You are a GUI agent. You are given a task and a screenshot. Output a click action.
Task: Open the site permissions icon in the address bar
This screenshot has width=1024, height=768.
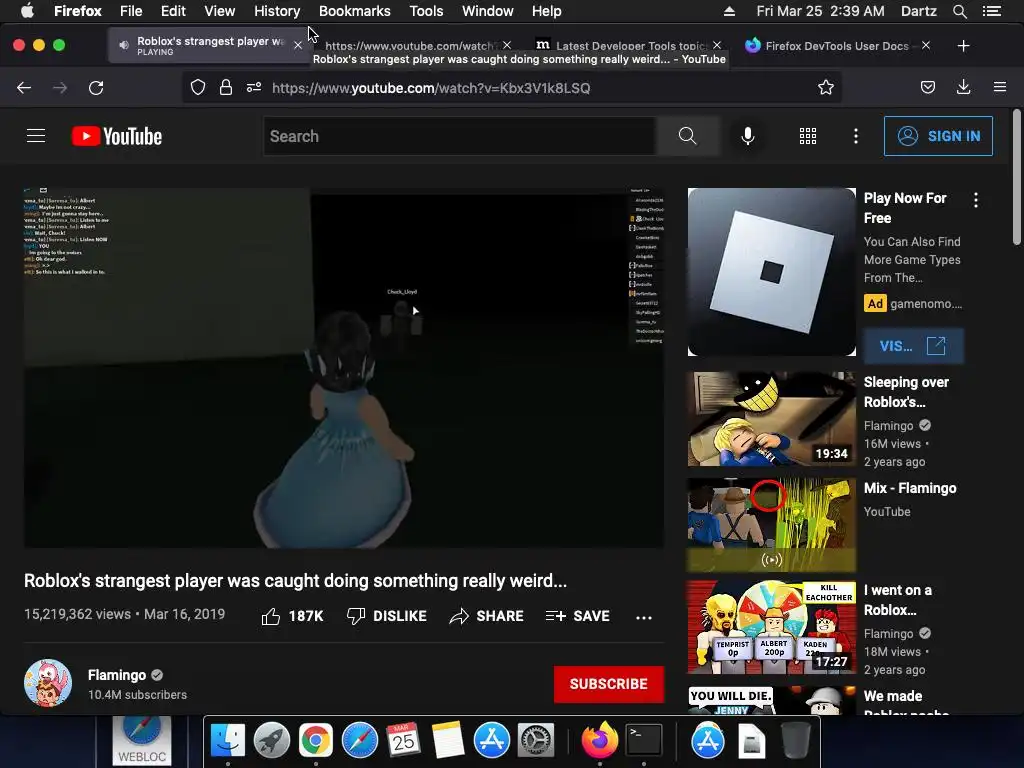(x=254, y=88)
